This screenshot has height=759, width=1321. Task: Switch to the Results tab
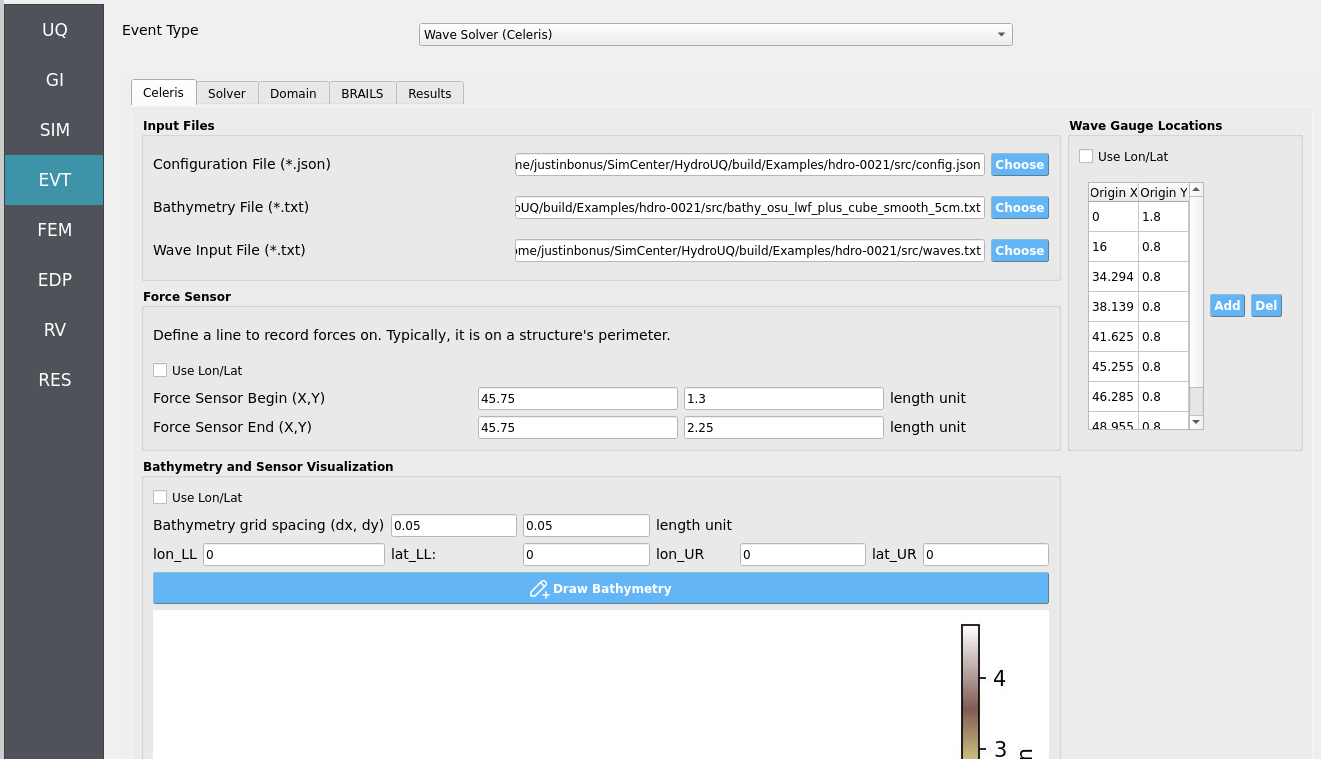[430, 93]
